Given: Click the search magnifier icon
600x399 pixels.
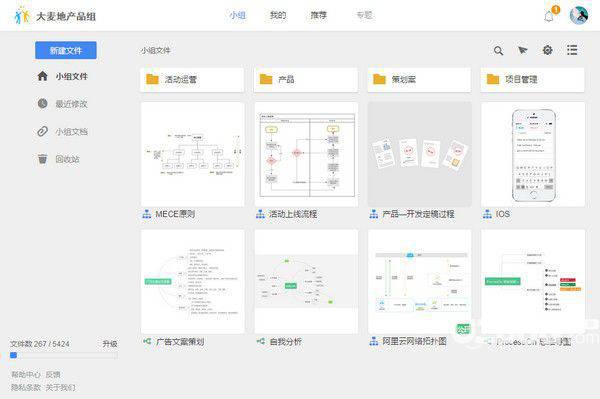Looking at the screenshot, I should coord(498,50).
